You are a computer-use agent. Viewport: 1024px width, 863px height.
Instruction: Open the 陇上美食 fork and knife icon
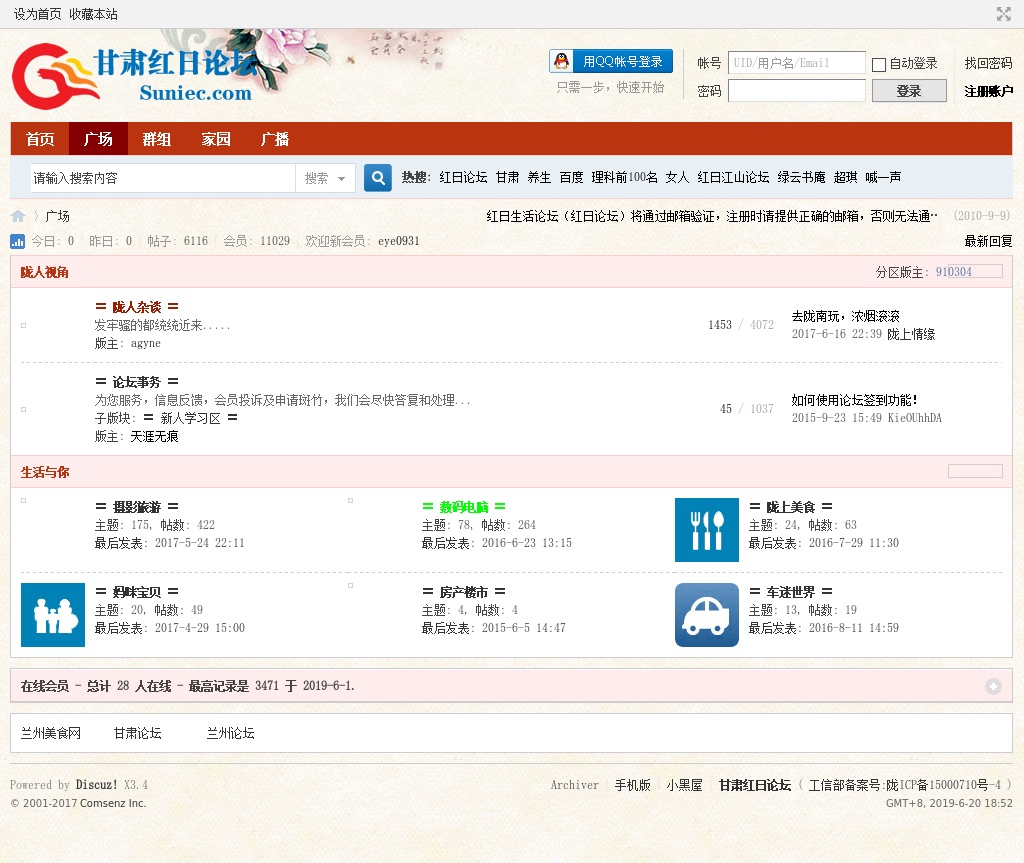tap(706, 530)
